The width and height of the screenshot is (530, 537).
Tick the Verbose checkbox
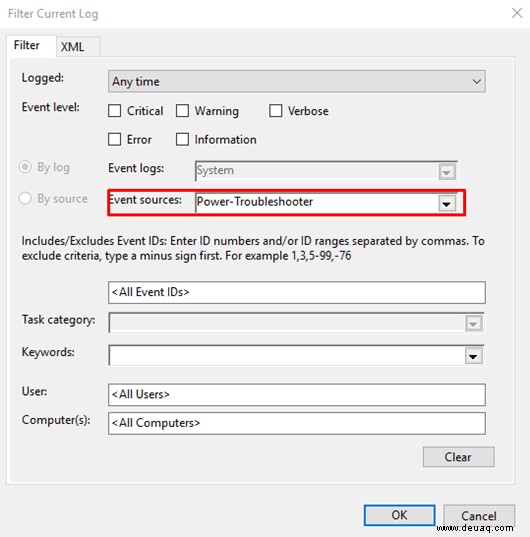click(x=276, y=111)
